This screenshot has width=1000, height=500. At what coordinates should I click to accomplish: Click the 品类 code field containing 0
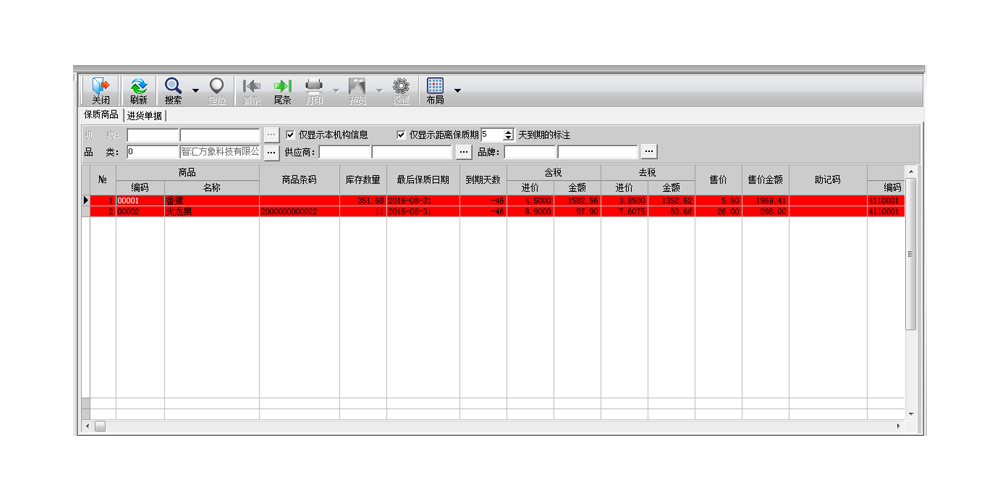coord(152,152)
